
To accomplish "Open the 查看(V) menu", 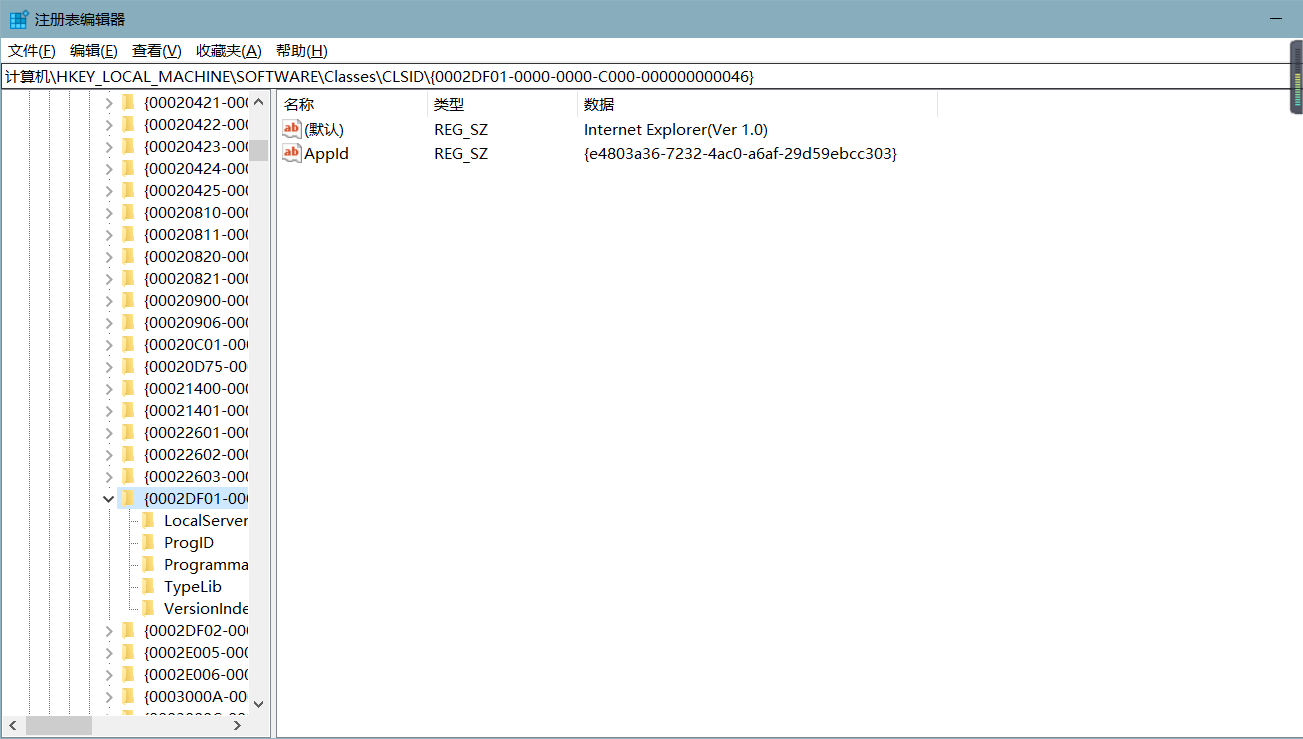I will (157, 51).
